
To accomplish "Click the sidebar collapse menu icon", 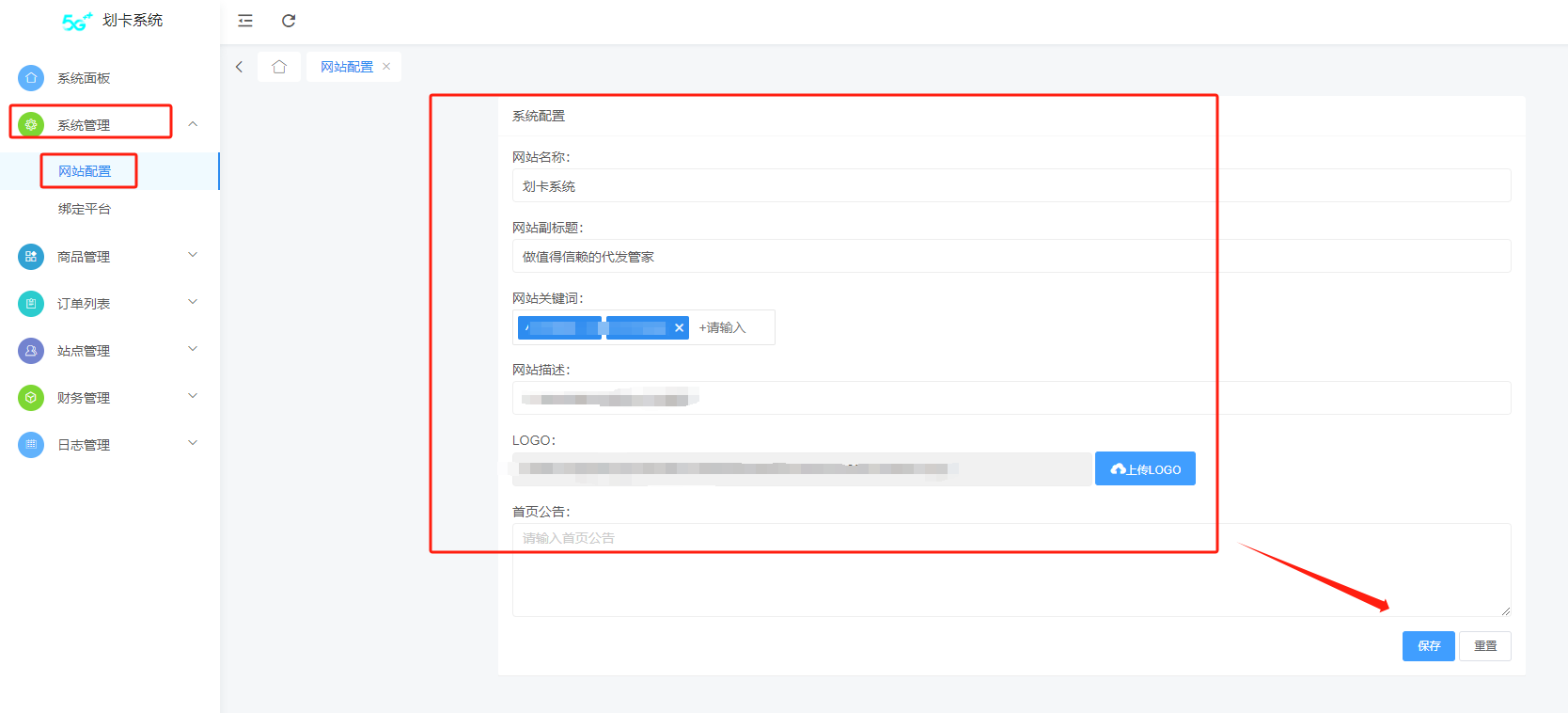I will pyautogui.click(x=245, y=21).
